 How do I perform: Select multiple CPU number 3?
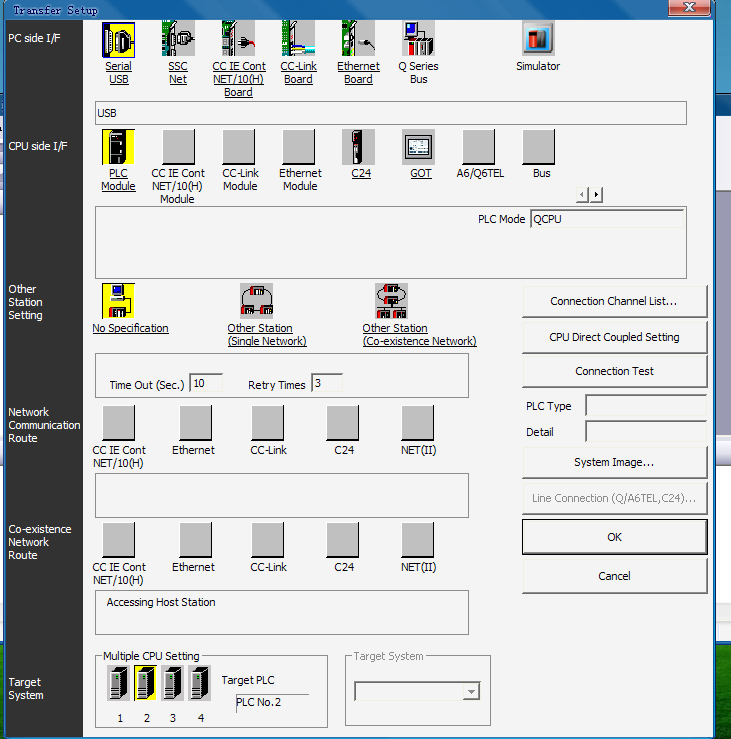pos(173,683)
